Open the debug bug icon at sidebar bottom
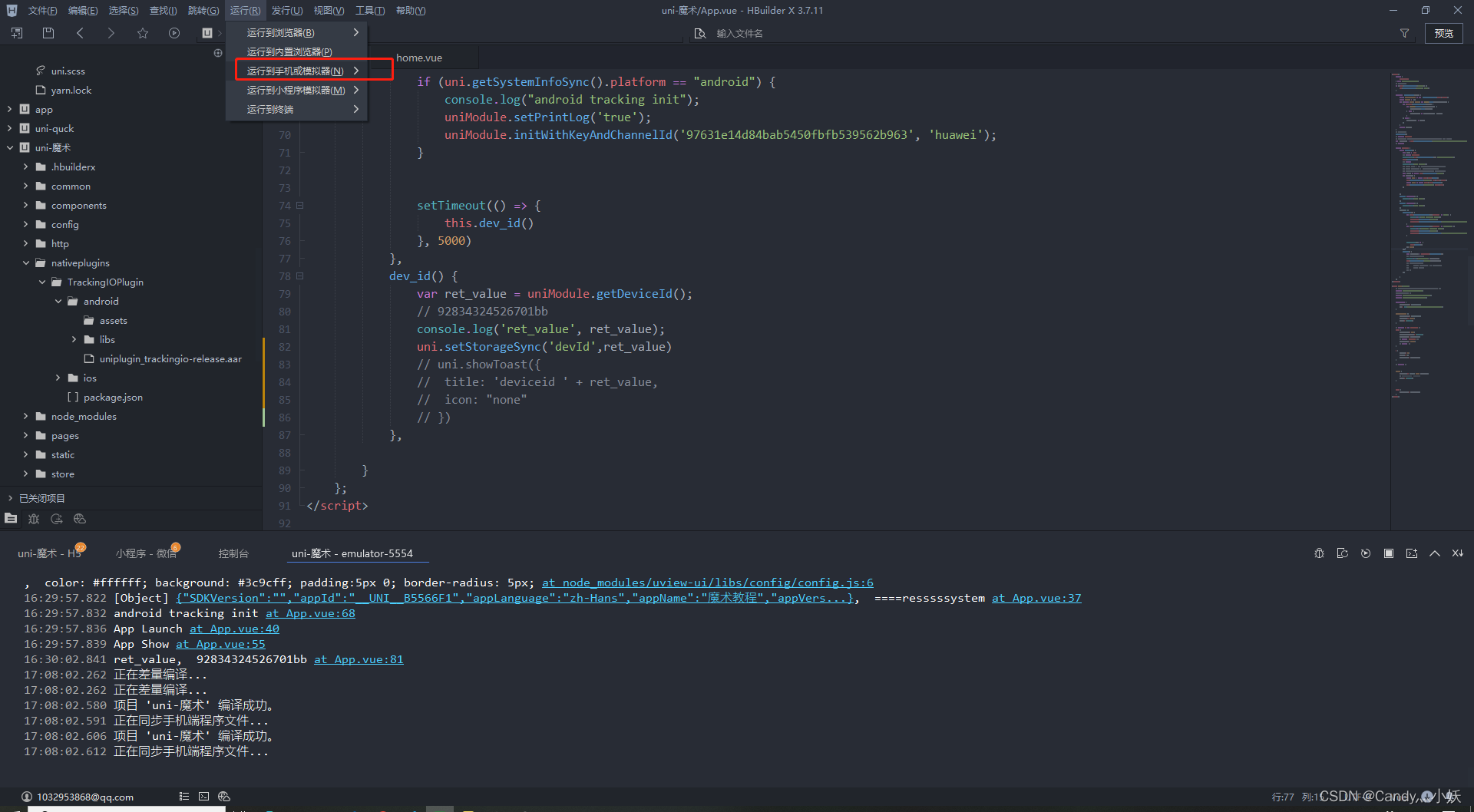1474x812 pixels. pos(34,519)
